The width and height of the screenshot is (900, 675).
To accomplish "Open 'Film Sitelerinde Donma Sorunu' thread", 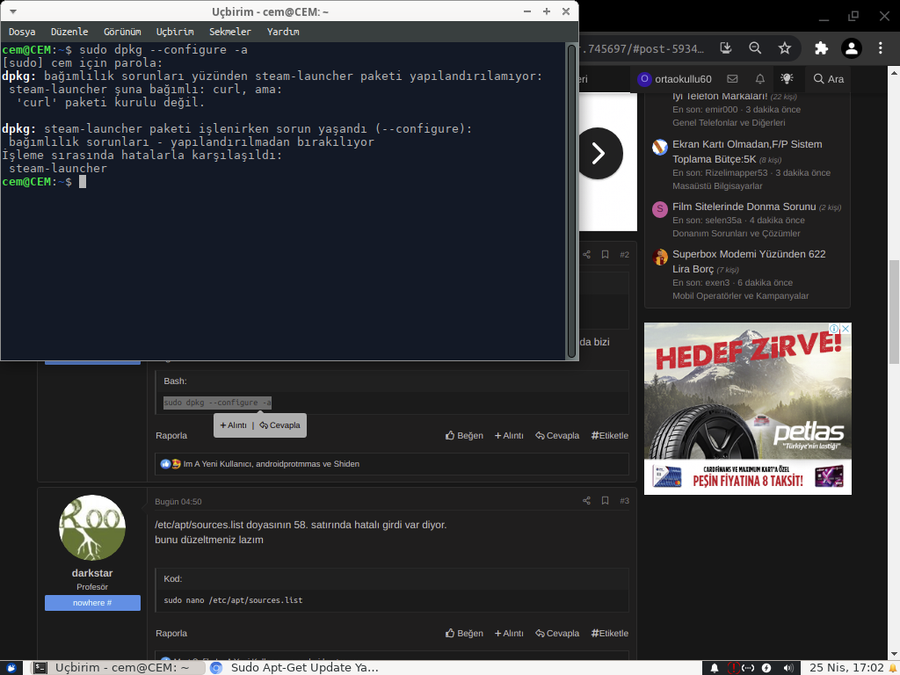I will (744, 207).
